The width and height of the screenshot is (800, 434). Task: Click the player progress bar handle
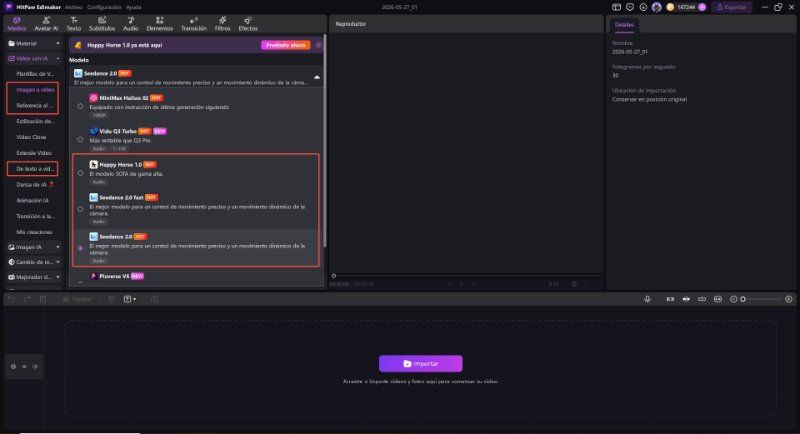pos(334,275)
